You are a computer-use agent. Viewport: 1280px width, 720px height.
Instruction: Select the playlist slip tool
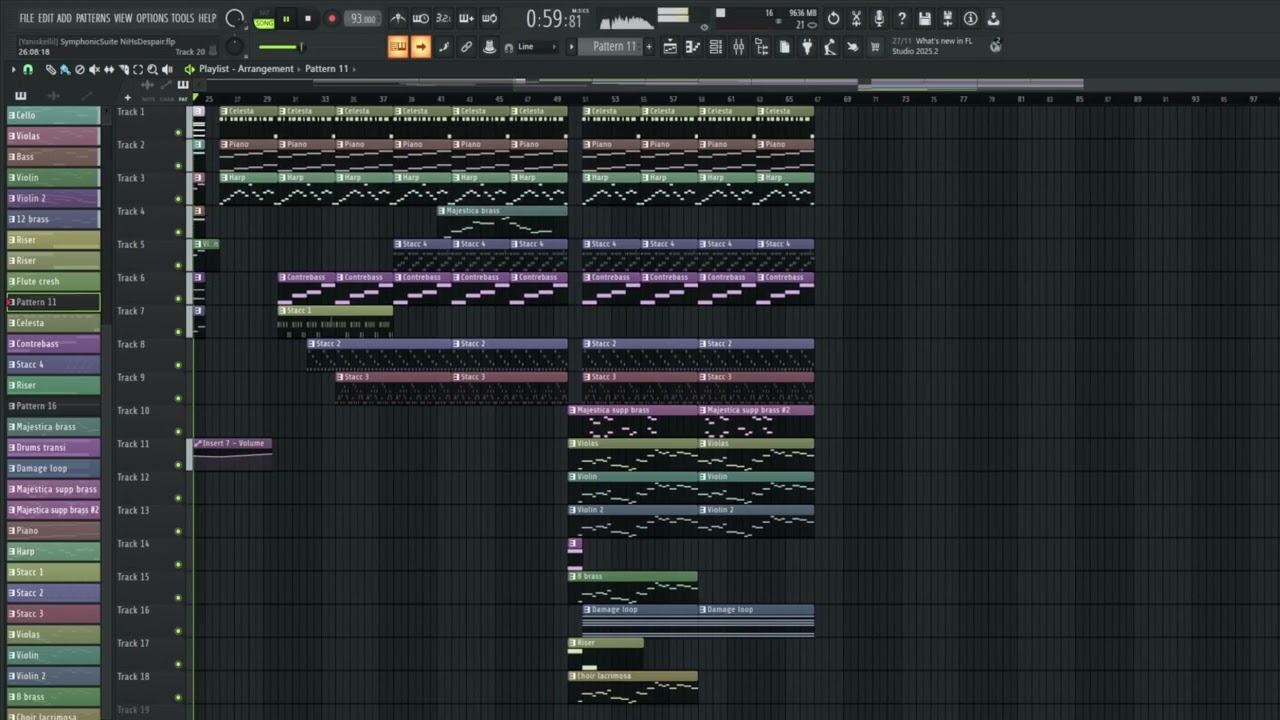coord(109,69)
